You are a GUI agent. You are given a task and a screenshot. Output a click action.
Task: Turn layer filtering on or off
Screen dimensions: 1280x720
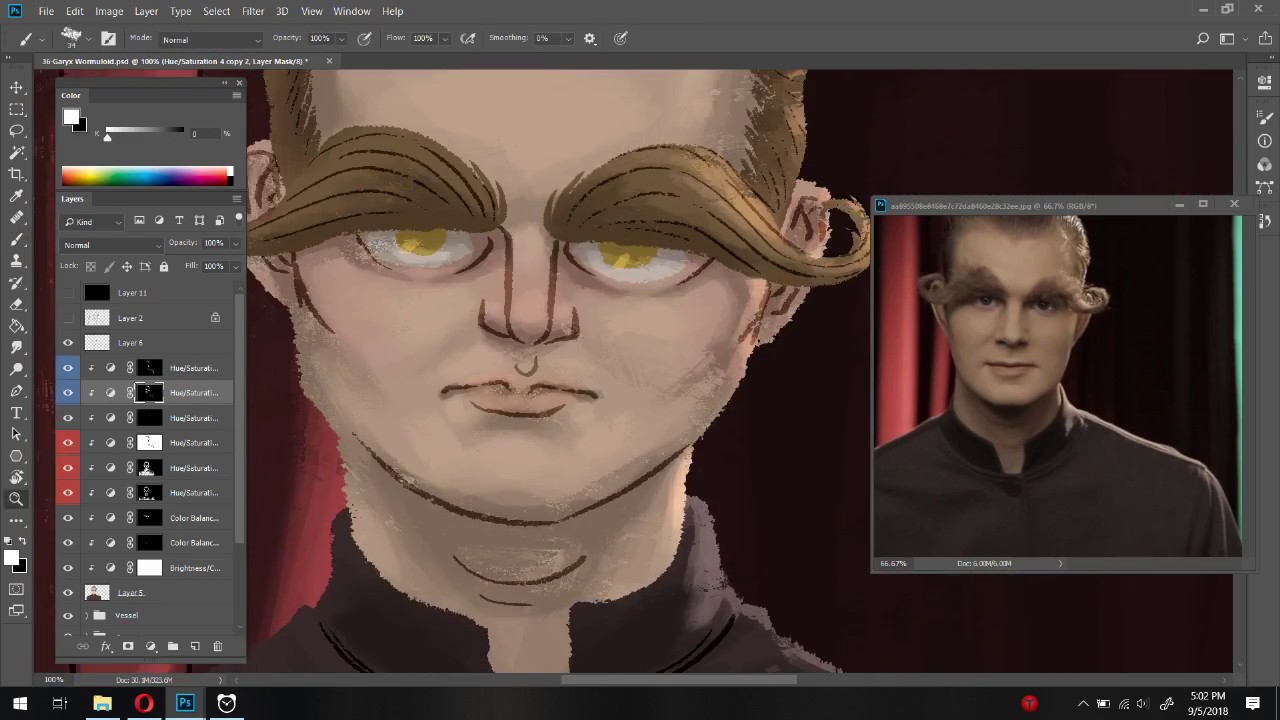[238, 219]
